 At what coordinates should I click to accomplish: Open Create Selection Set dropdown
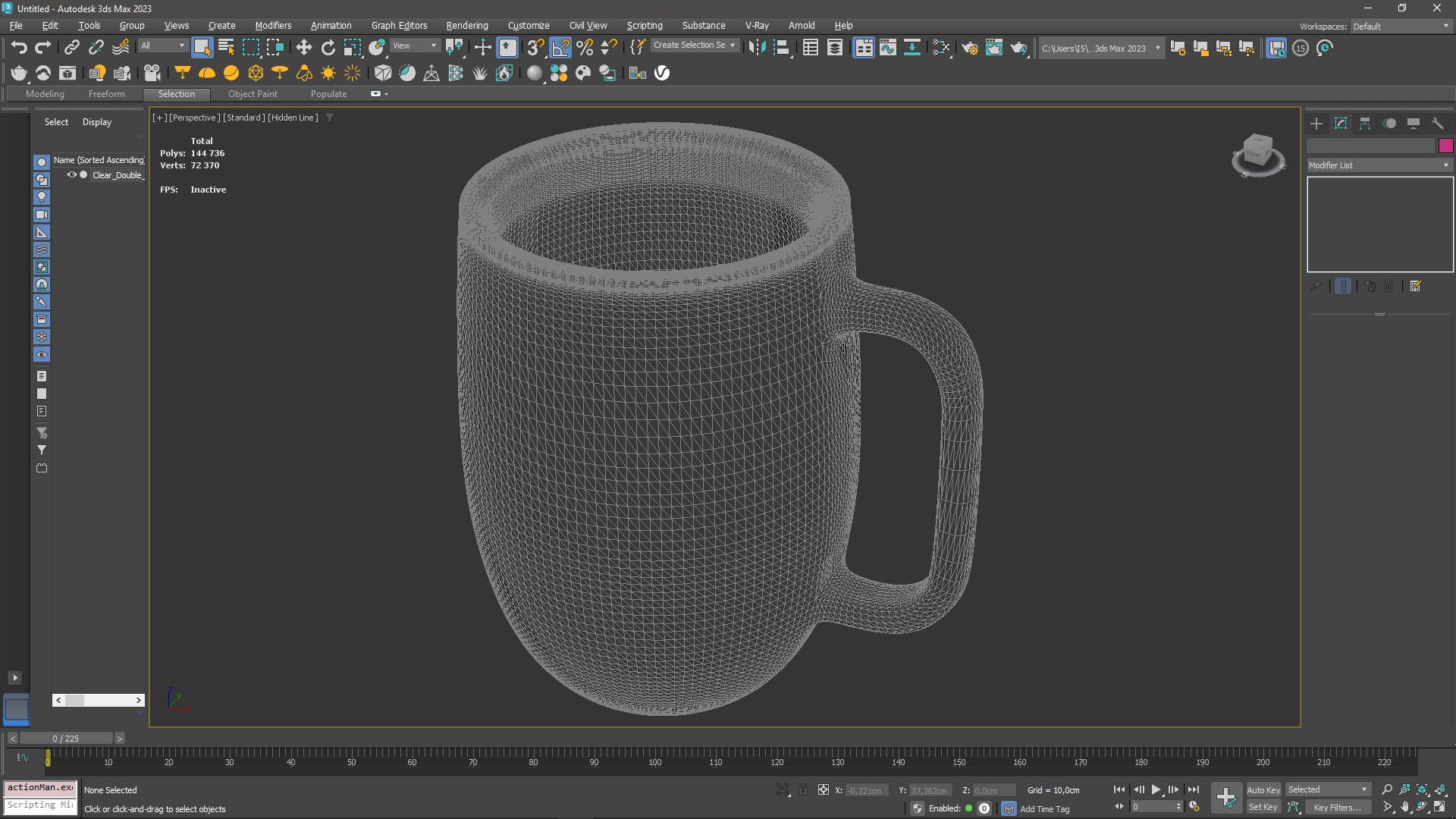(x=694, y=45)
